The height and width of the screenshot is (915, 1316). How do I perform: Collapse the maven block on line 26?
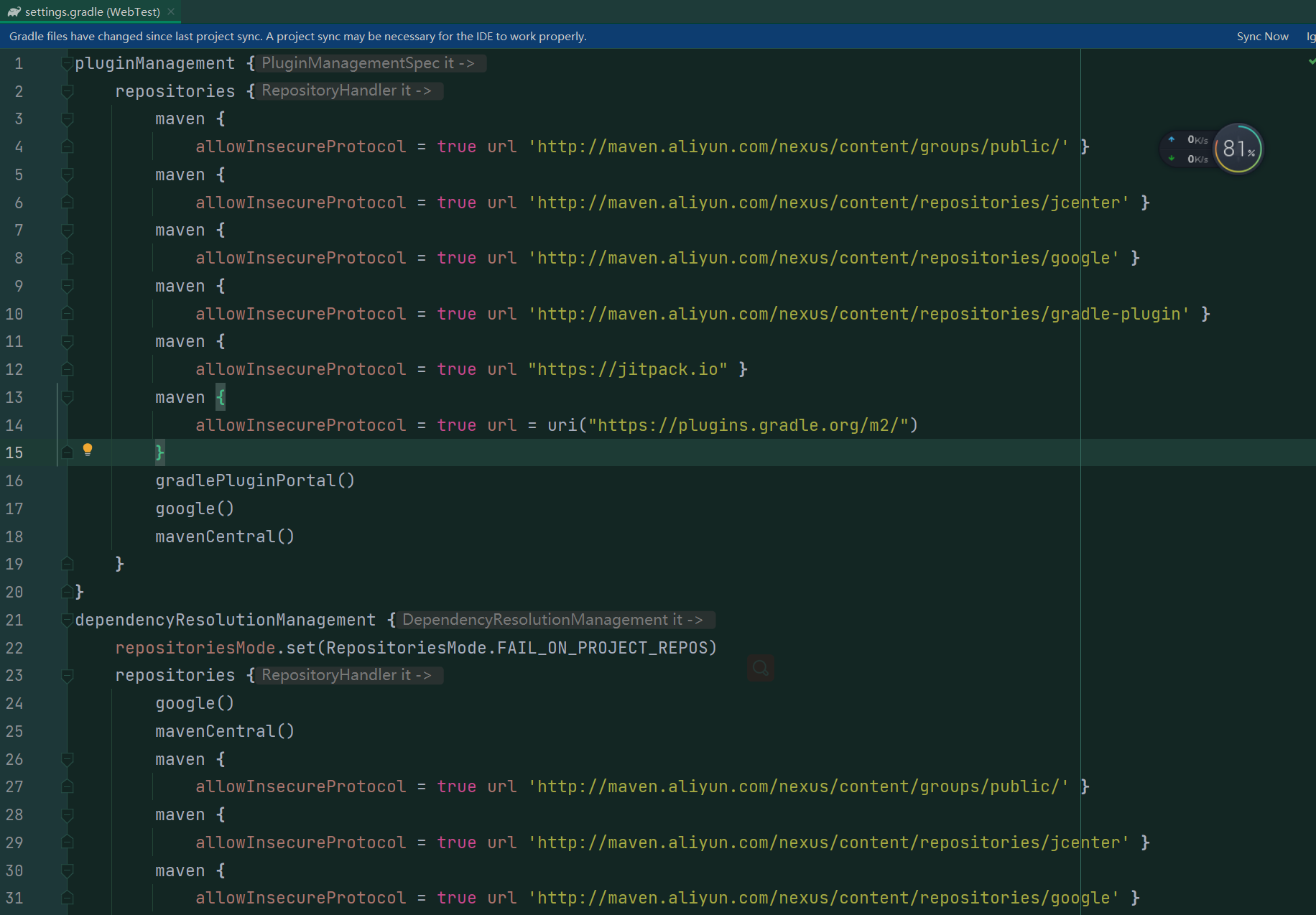(68, 760)
